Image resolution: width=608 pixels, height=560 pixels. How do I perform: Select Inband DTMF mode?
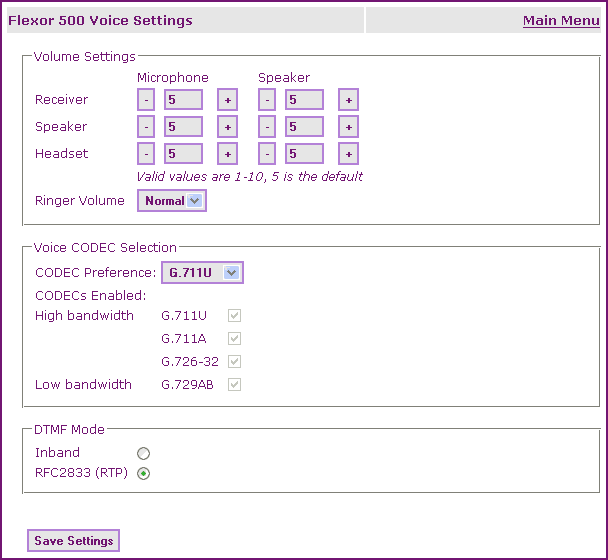tap(143, 453)
